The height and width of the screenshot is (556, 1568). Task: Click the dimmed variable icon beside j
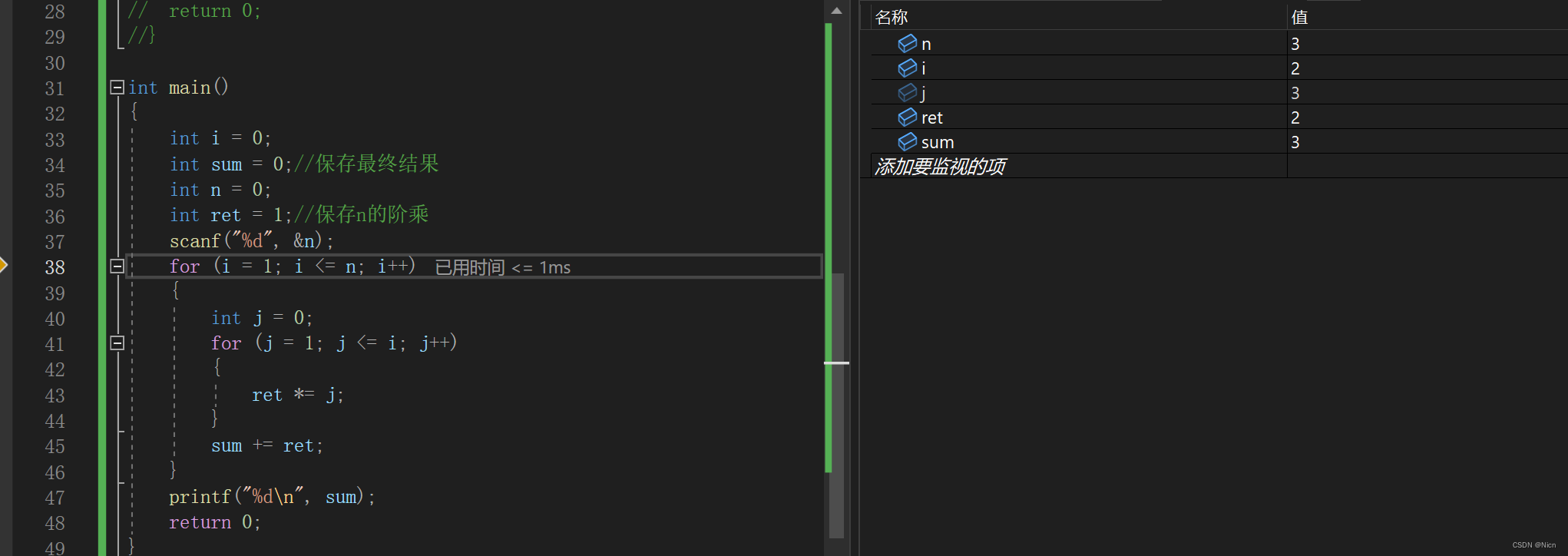coord(907,93)
